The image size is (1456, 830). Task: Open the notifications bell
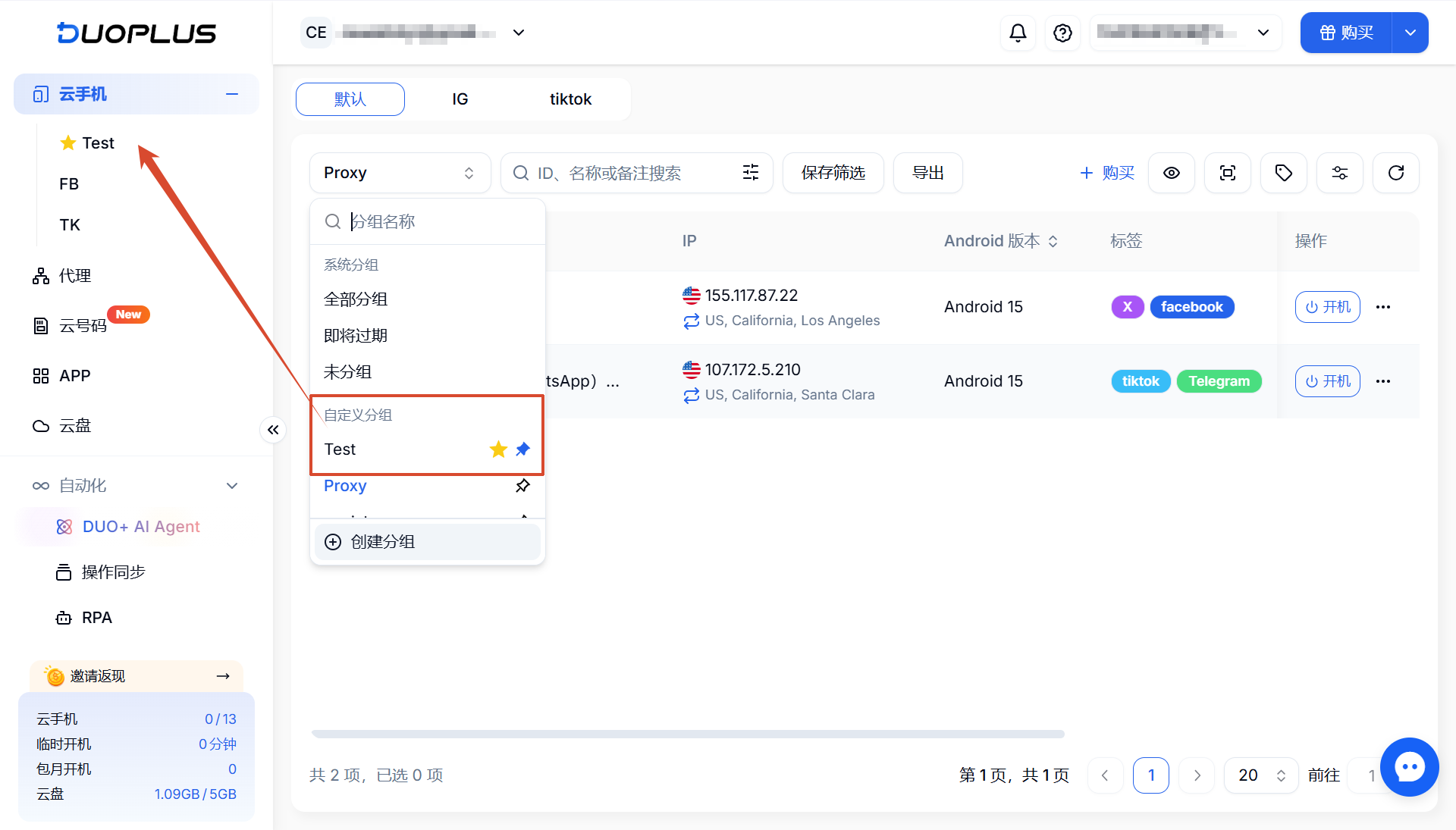click(1018, 33)
